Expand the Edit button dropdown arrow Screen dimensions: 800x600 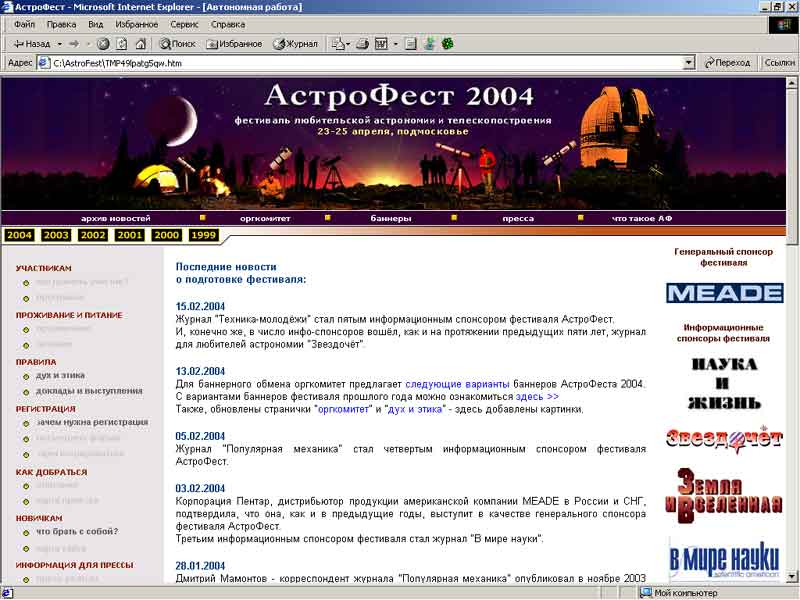coord(395,44)
